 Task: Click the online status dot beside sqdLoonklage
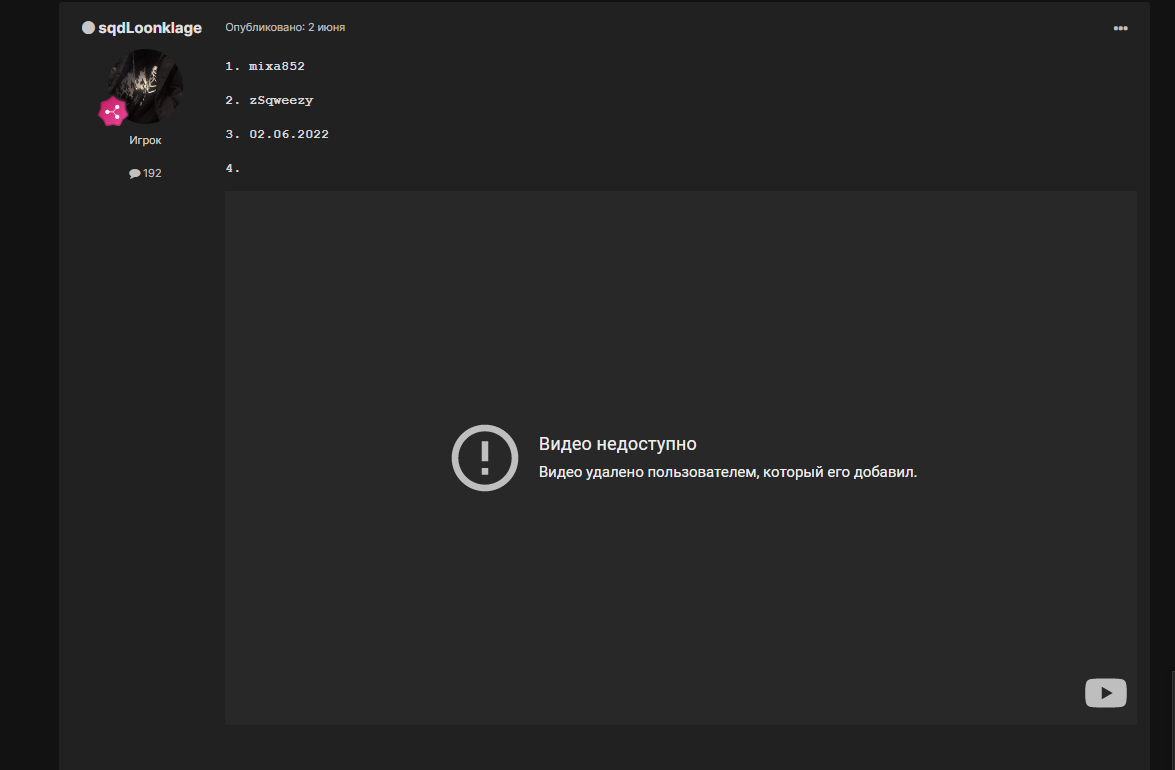[88, 28]
